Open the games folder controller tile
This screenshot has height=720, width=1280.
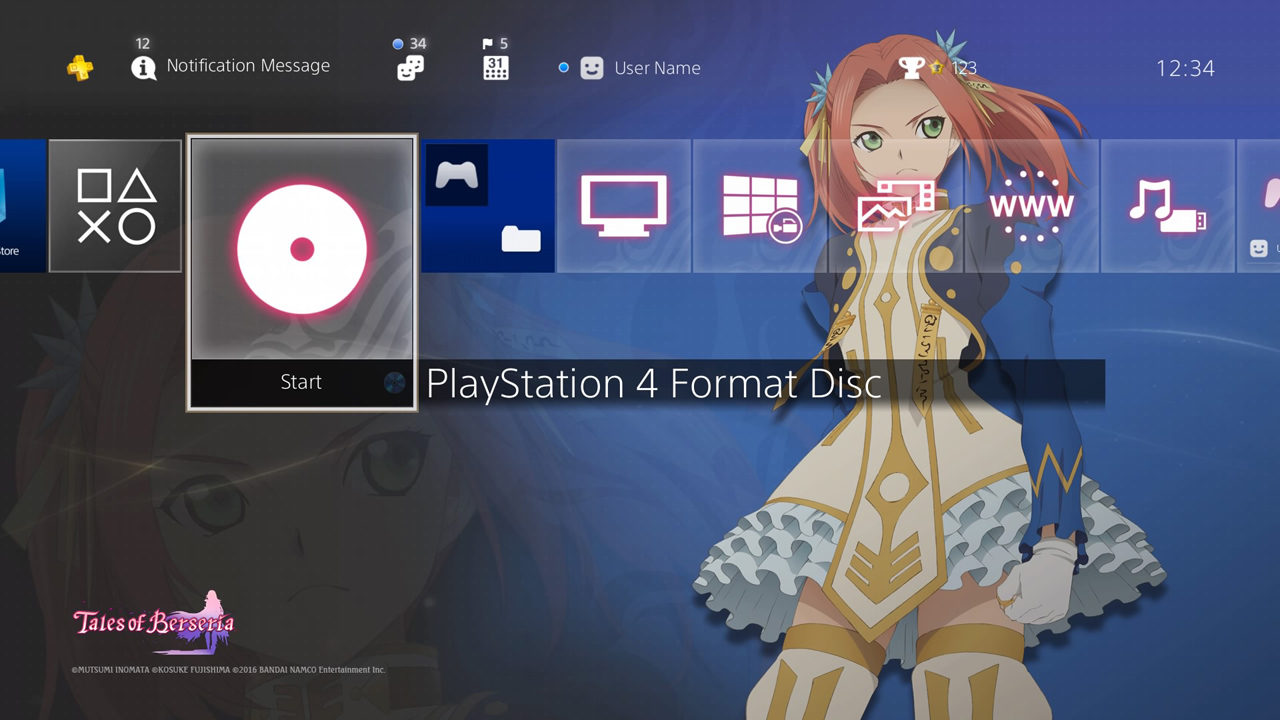coord(488,206)
